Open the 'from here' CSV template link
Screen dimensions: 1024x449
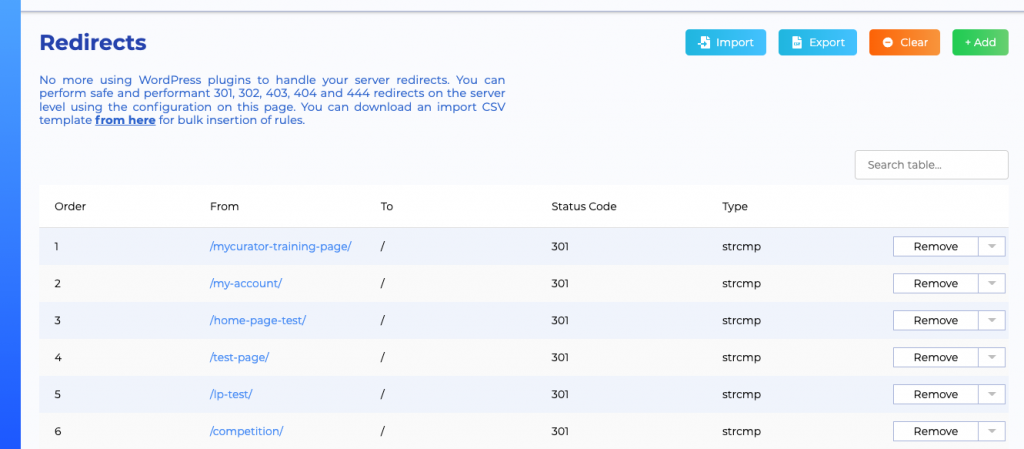pyautogui.click(x=125, y=120)
